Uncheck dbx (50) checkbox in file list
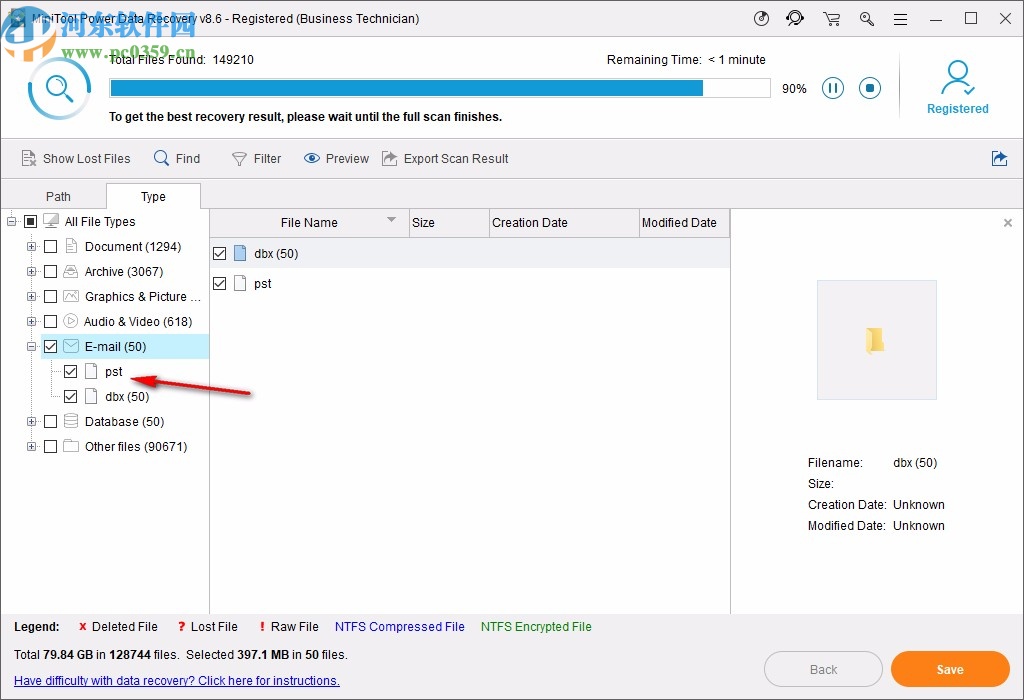This screenshot has height=700, width=1024. coord(219,253)
